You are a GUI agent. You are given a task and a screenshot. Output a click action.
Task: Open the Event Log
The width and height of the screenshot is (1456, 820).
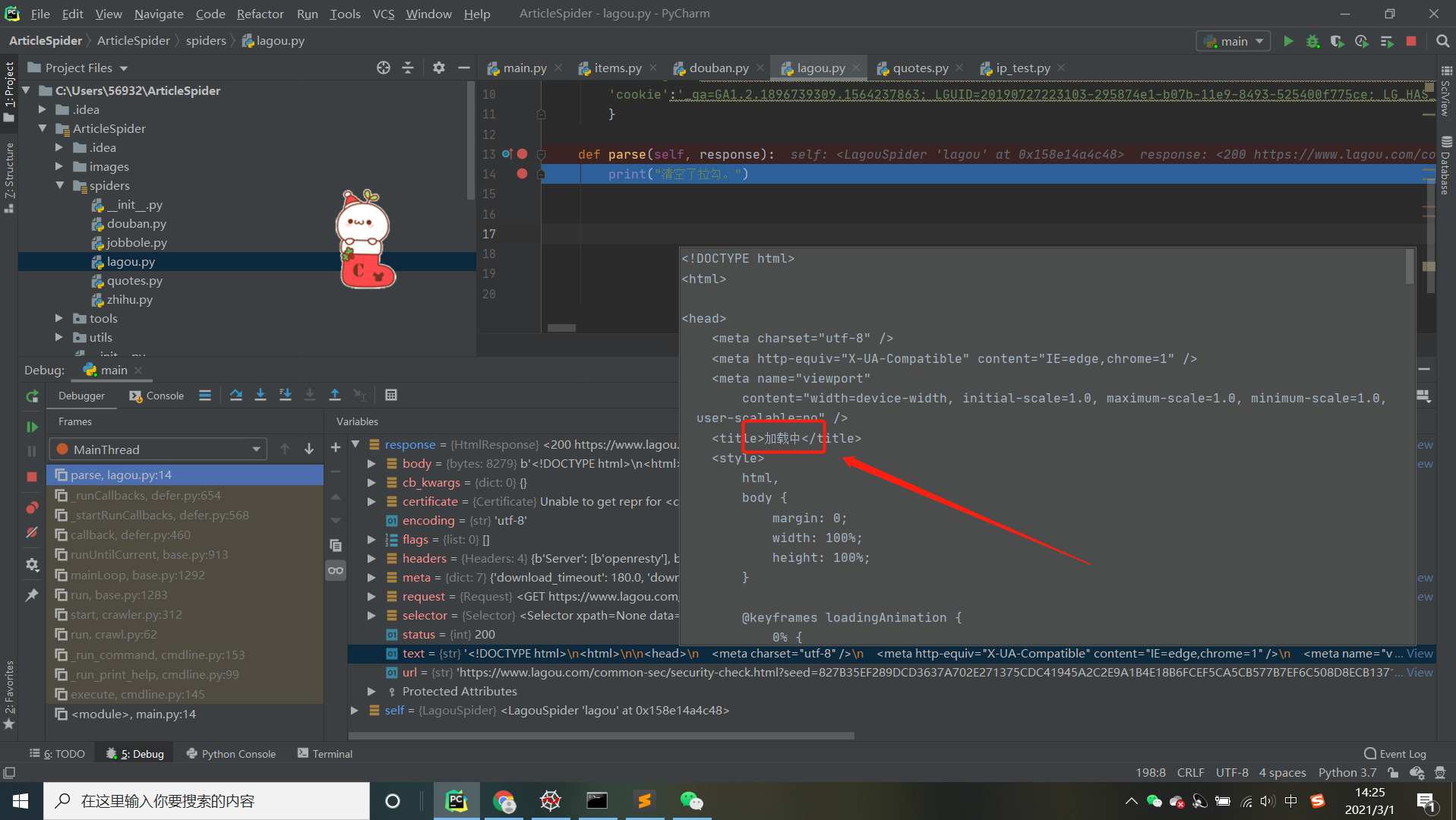point(1395,753)
